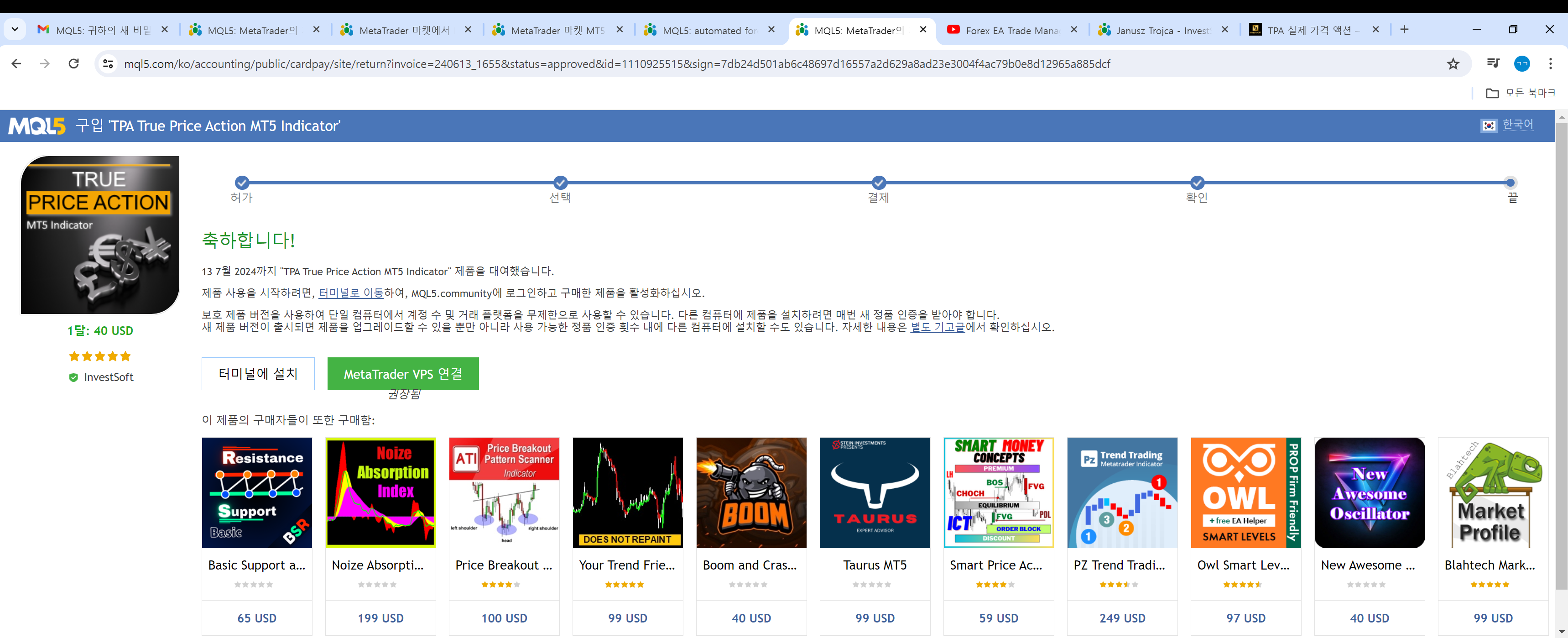Expand the tab search dropdown
1568x638 pixels.
tap(15, 29)
